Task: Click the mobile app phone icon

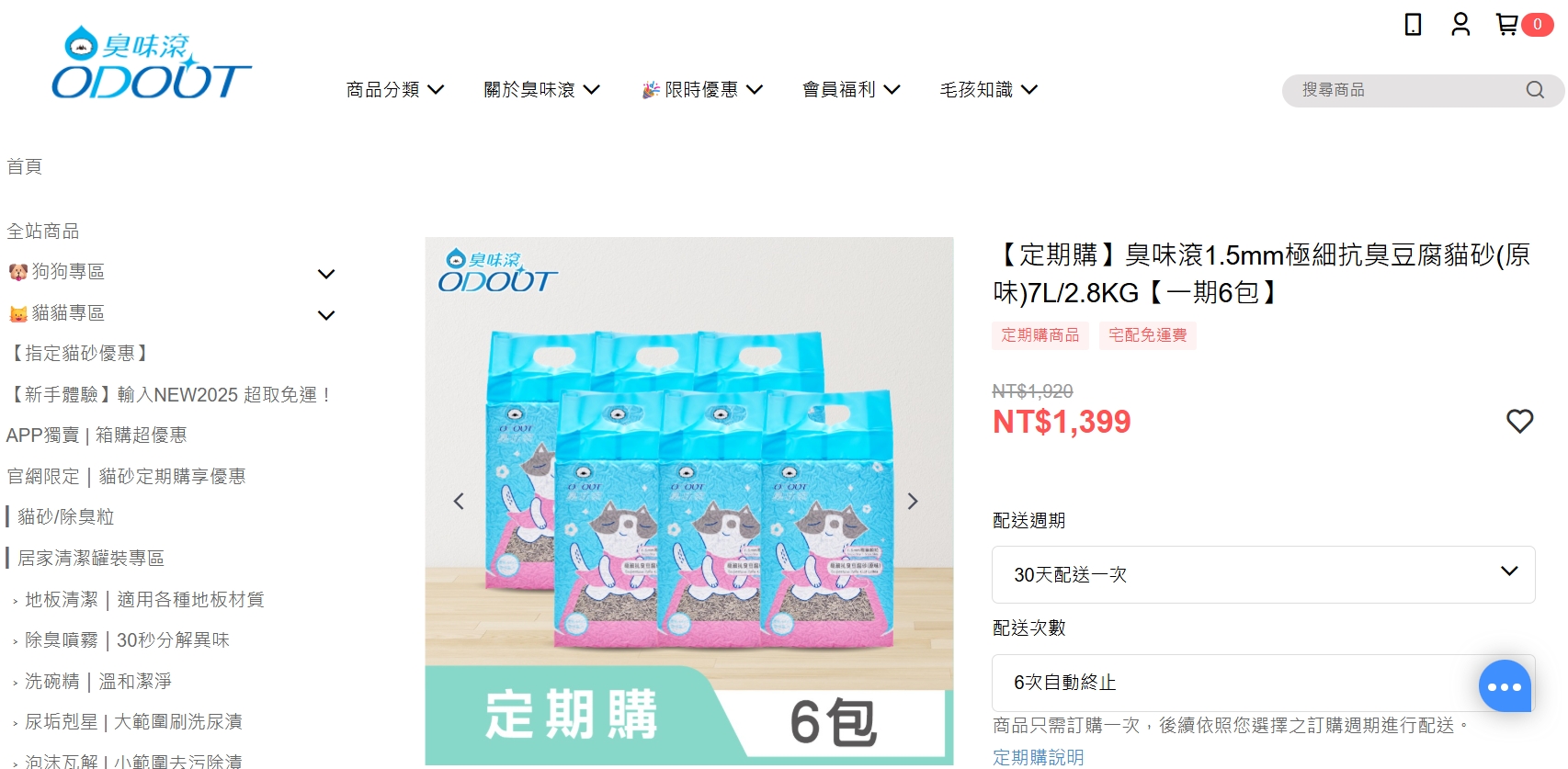Action: (1414, 24)
